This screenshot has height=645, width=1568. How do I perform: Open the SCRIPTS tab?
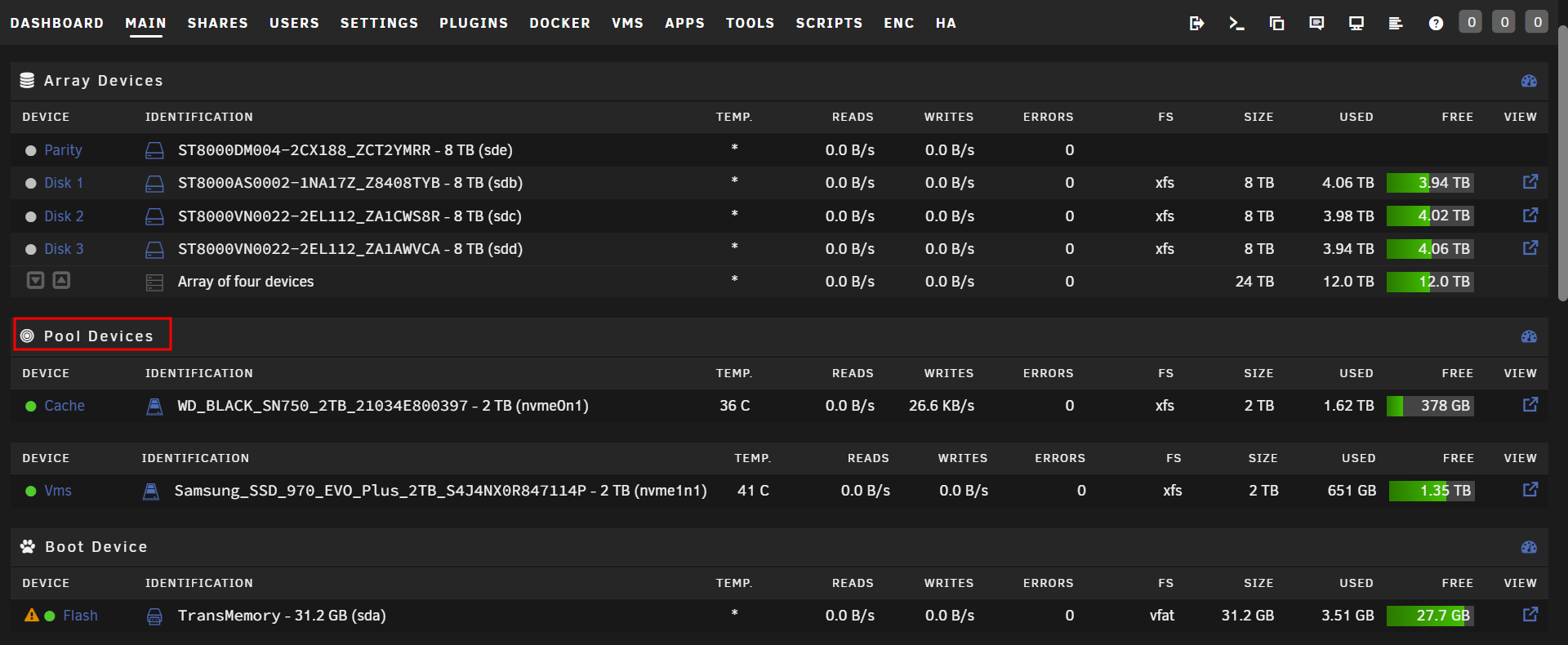830,23
